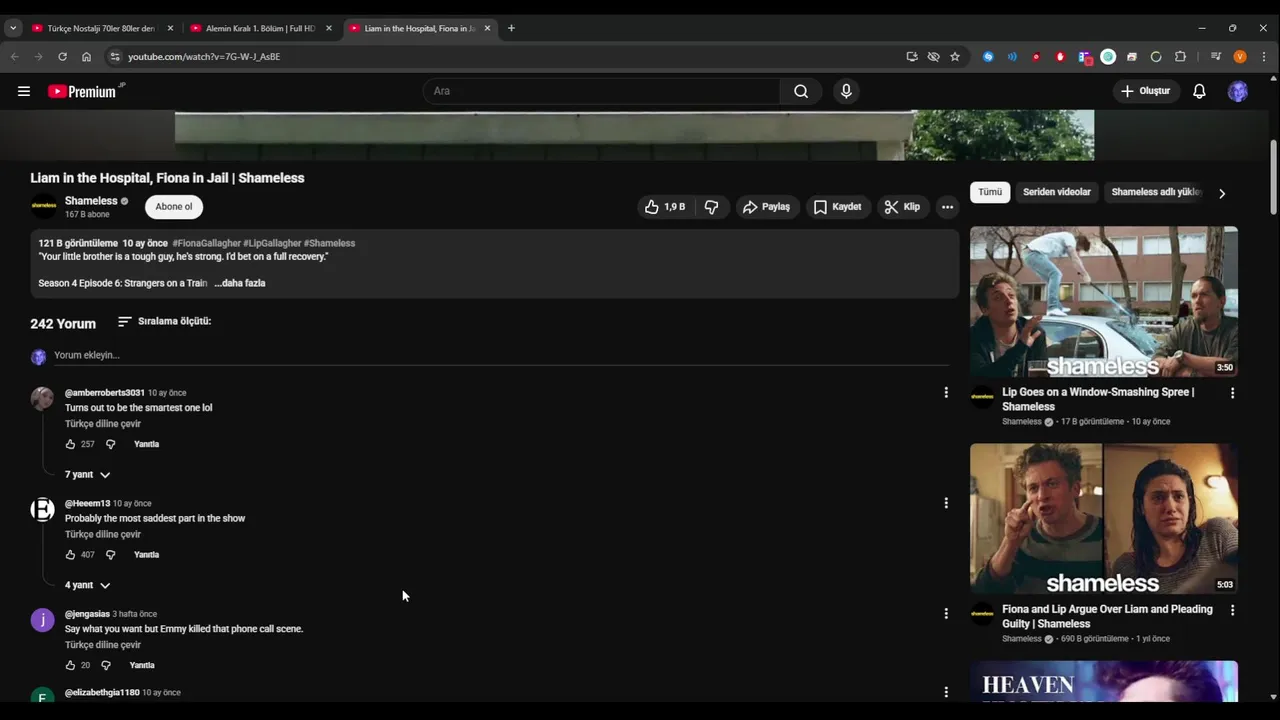Image resolution: width=1280 pixels, height=720 pixels.
Task: Show more filter chips with the right arrow
Action: click(1222, 193)
